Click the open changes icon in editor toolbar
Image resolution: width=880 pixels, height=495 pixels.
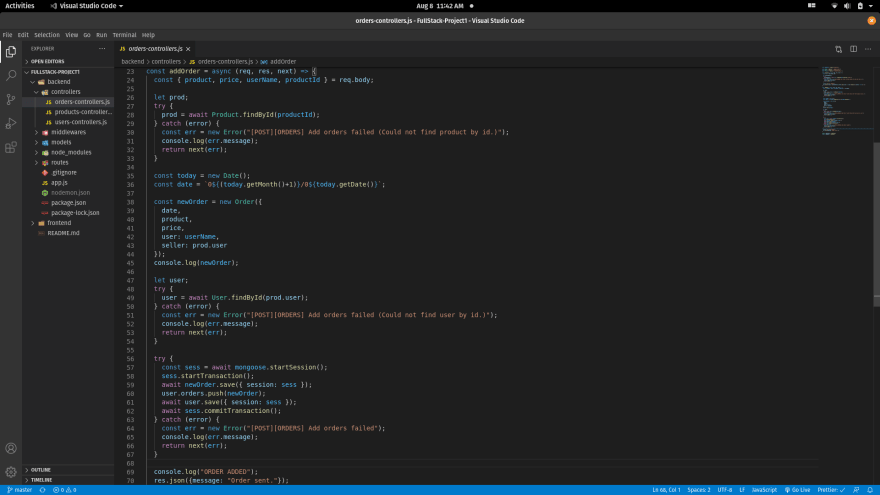838,49
